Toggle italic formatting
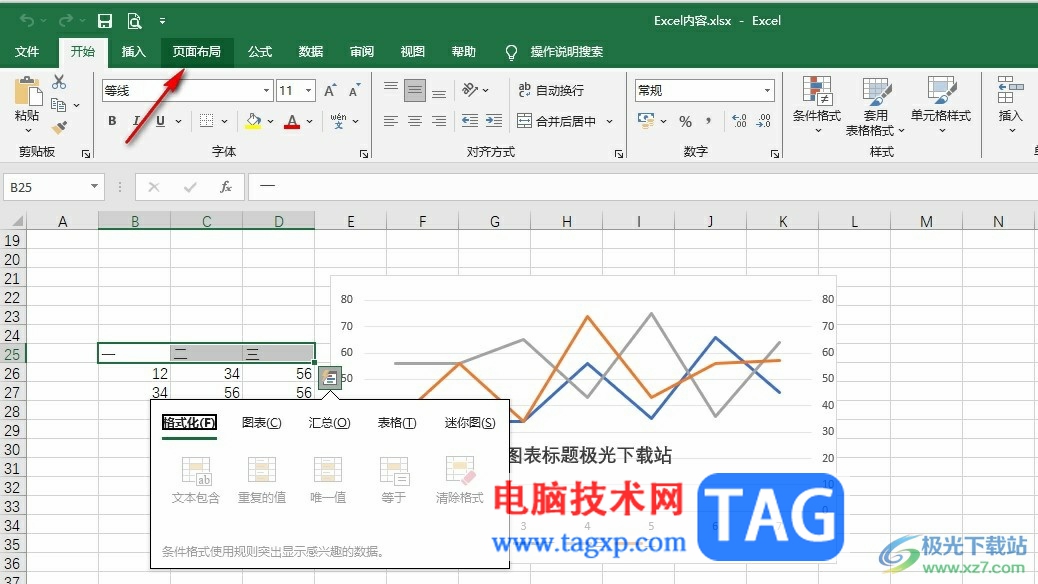Viewport: 1038px width, 584px height. pyautogui.click(x=136, y=121)
